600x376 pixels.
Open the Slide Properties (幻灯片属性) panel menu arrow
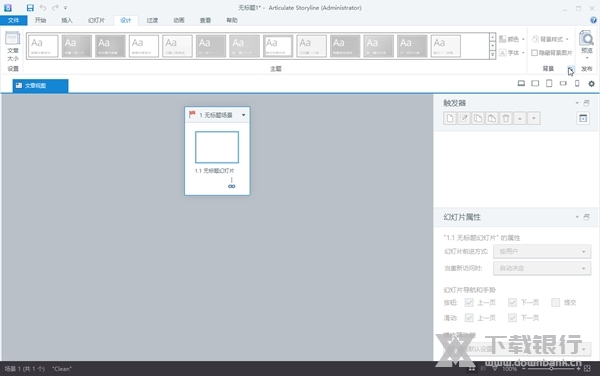click(577, 217)
